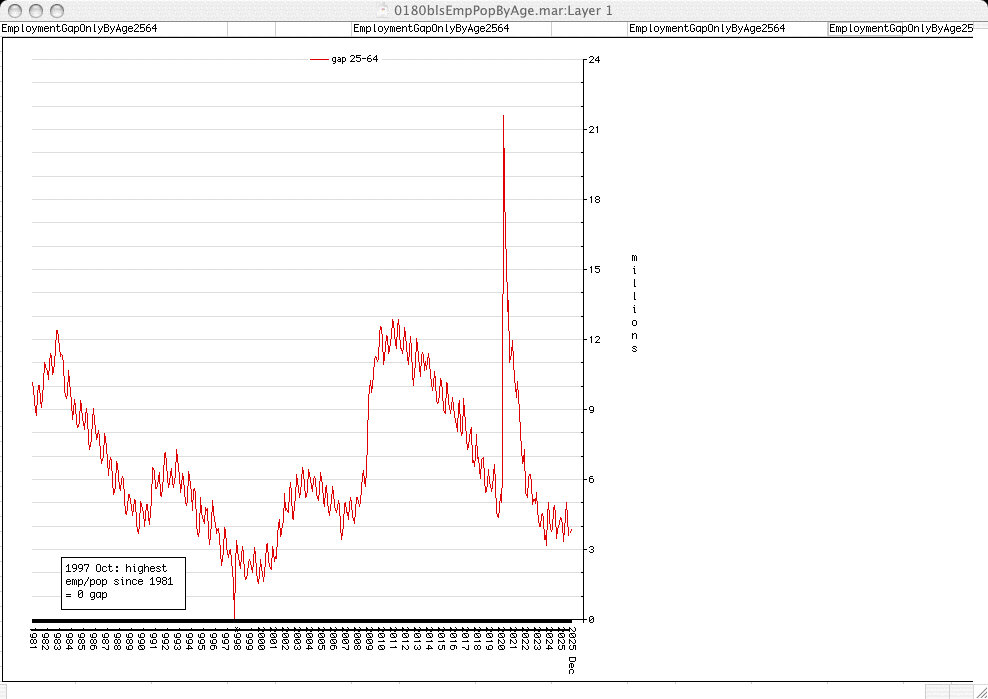
Task: Close the 0180blsEmpPopByAge.mar window
Action: 13,10
